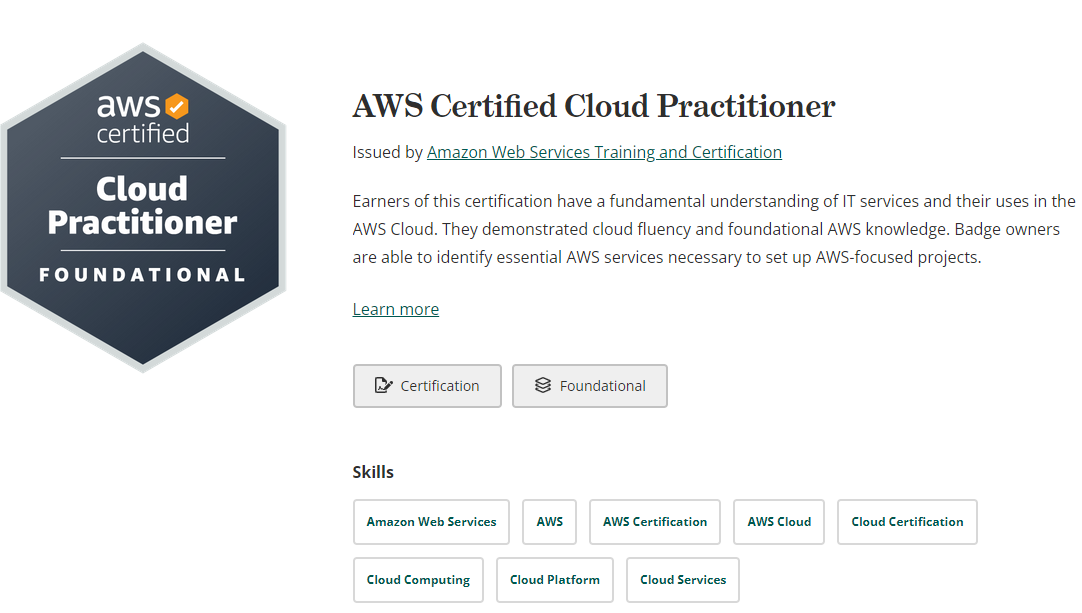This screenshot has width=1082, height=613.
Task: Select the Cloud Platform skill tag
Action: [x=554, y=579]
